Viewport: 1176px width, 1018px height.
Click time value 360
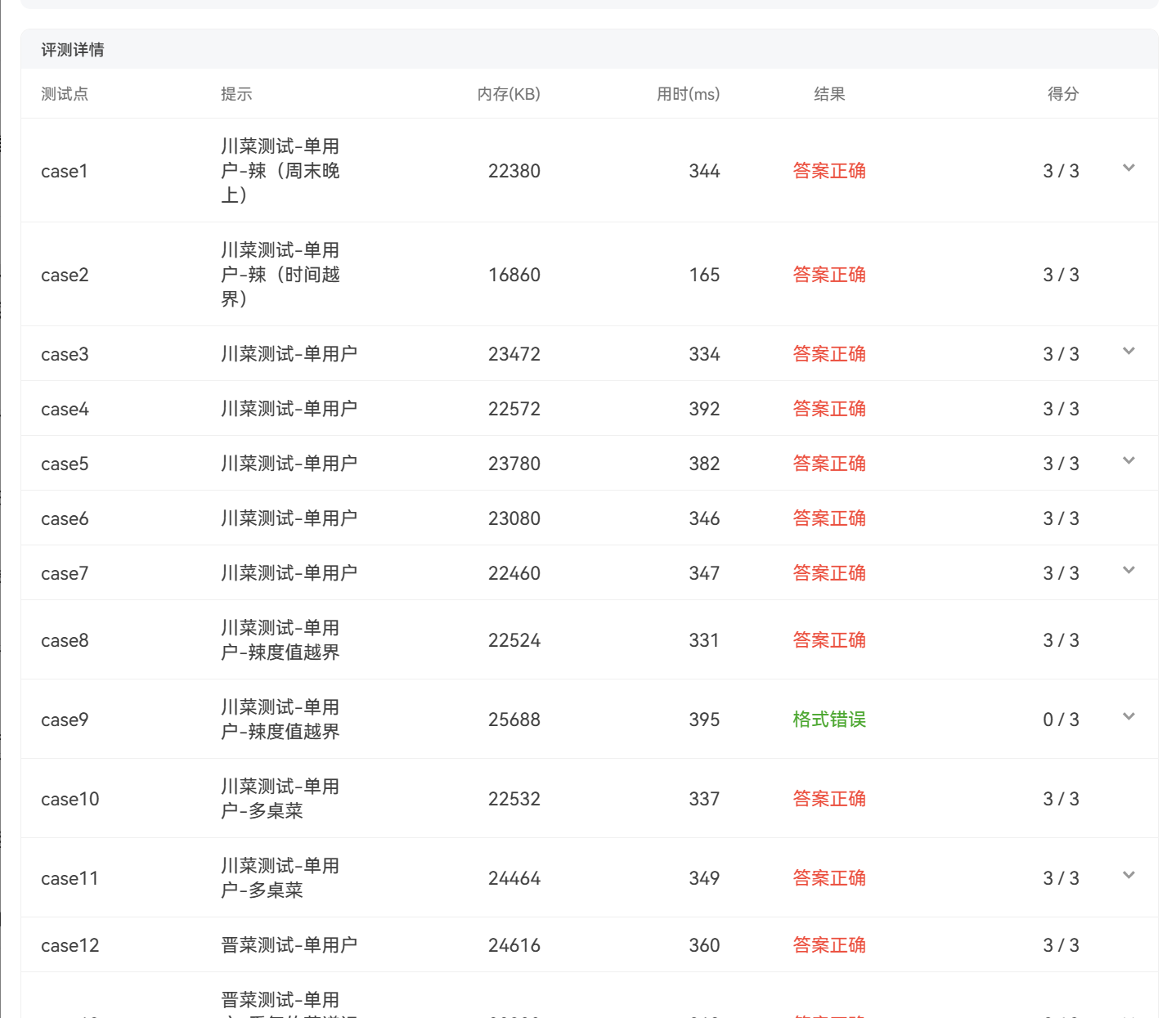[704, 945]
